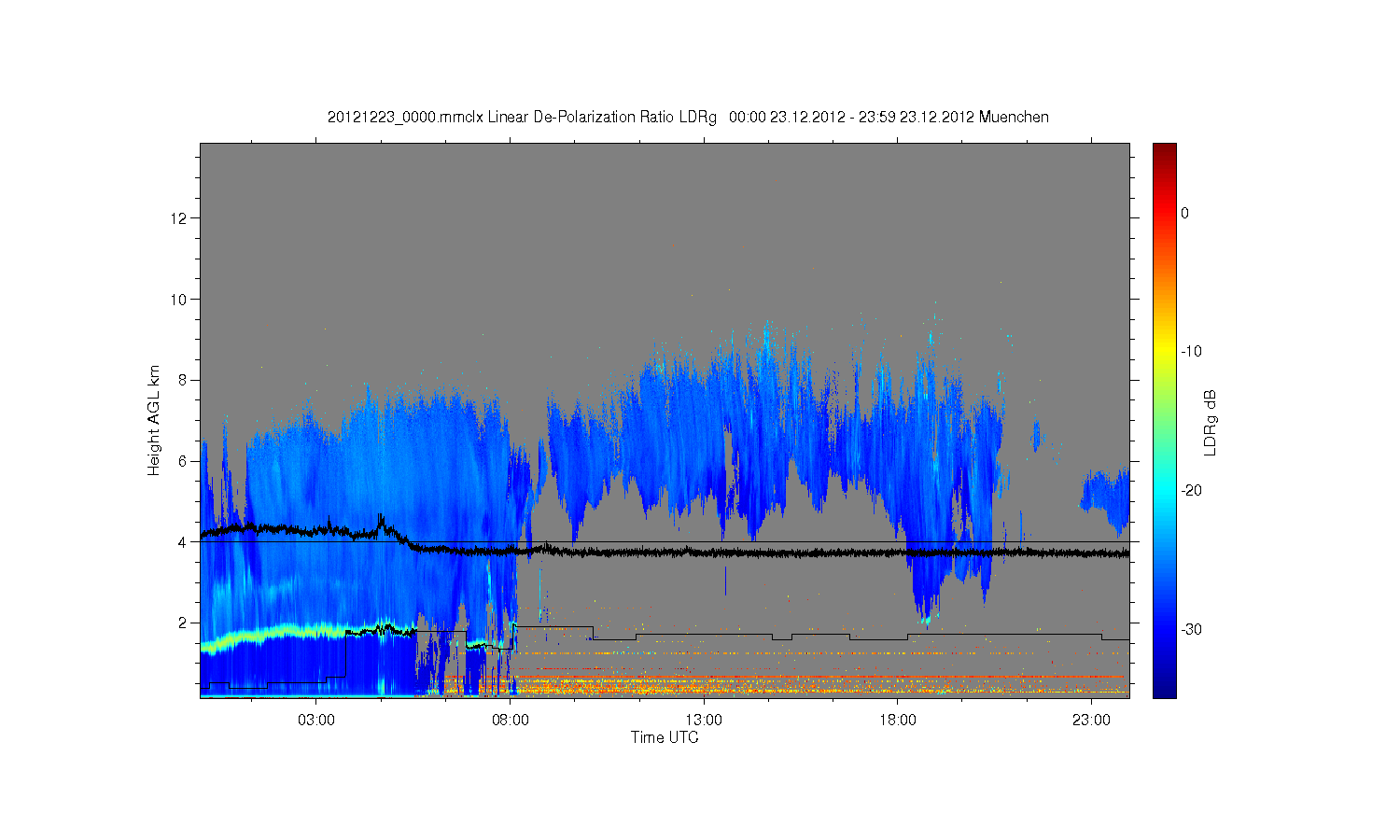Click the 18:00 time tick label
The height and width of the screenshot is (840, 1400).
[898, 721]
